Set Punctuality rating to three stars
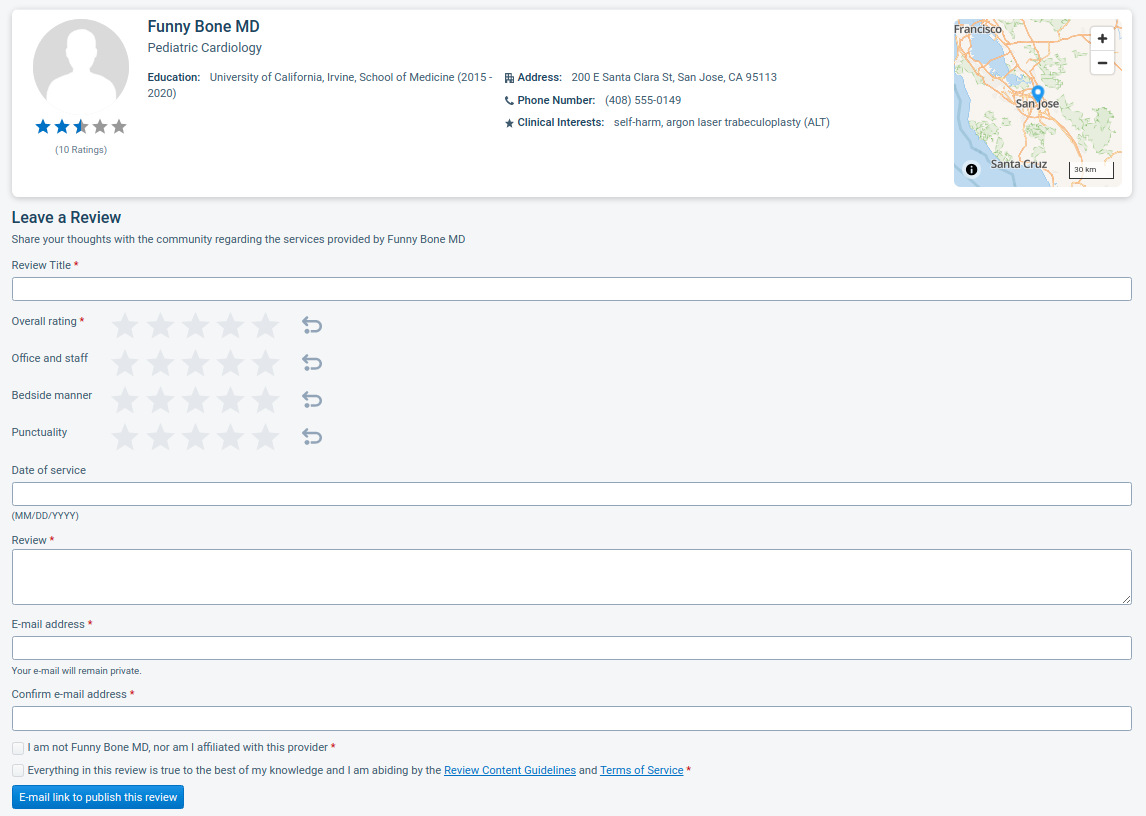The height and width of the screenshot is (816, 1146). (195, 436)
